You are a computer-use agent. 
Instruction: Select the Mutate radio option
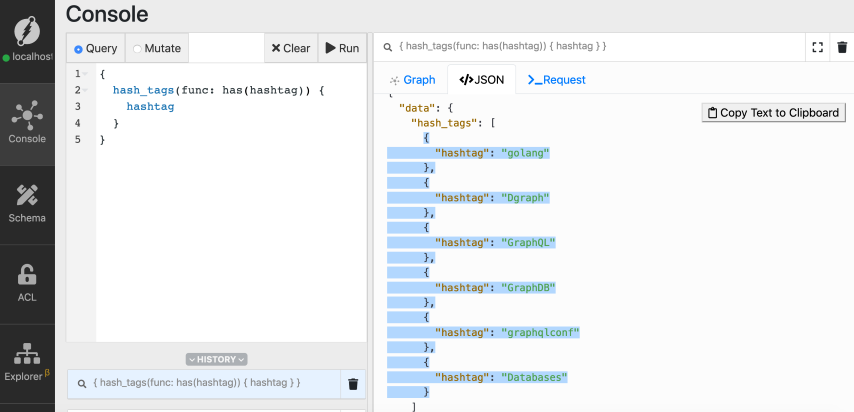(156, 48)
